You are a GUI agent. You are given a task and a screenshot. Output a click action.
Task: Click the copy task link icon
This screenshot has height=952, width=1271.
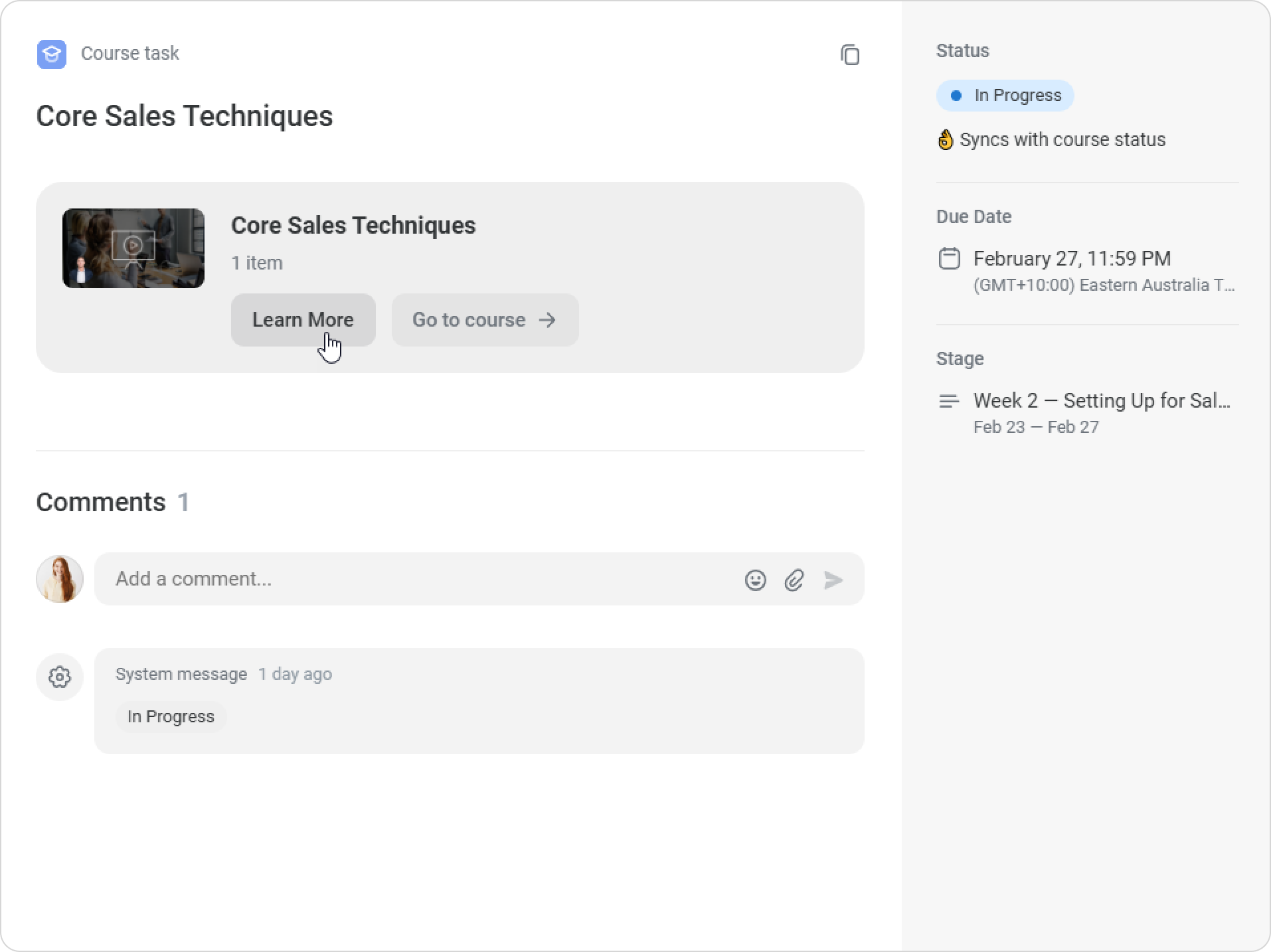(850, 54)
